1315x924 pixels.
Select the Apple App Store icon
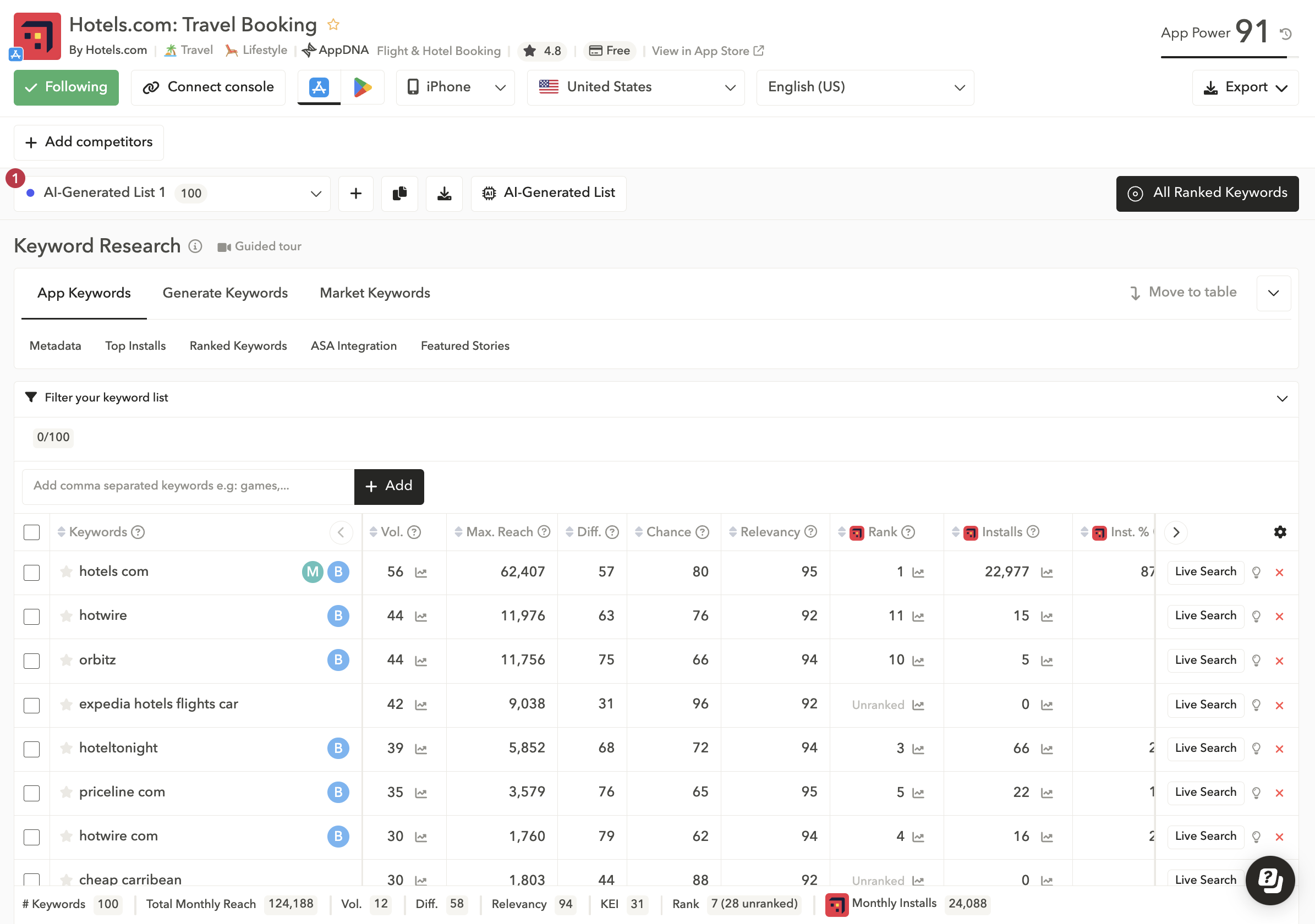click(319, 87)
